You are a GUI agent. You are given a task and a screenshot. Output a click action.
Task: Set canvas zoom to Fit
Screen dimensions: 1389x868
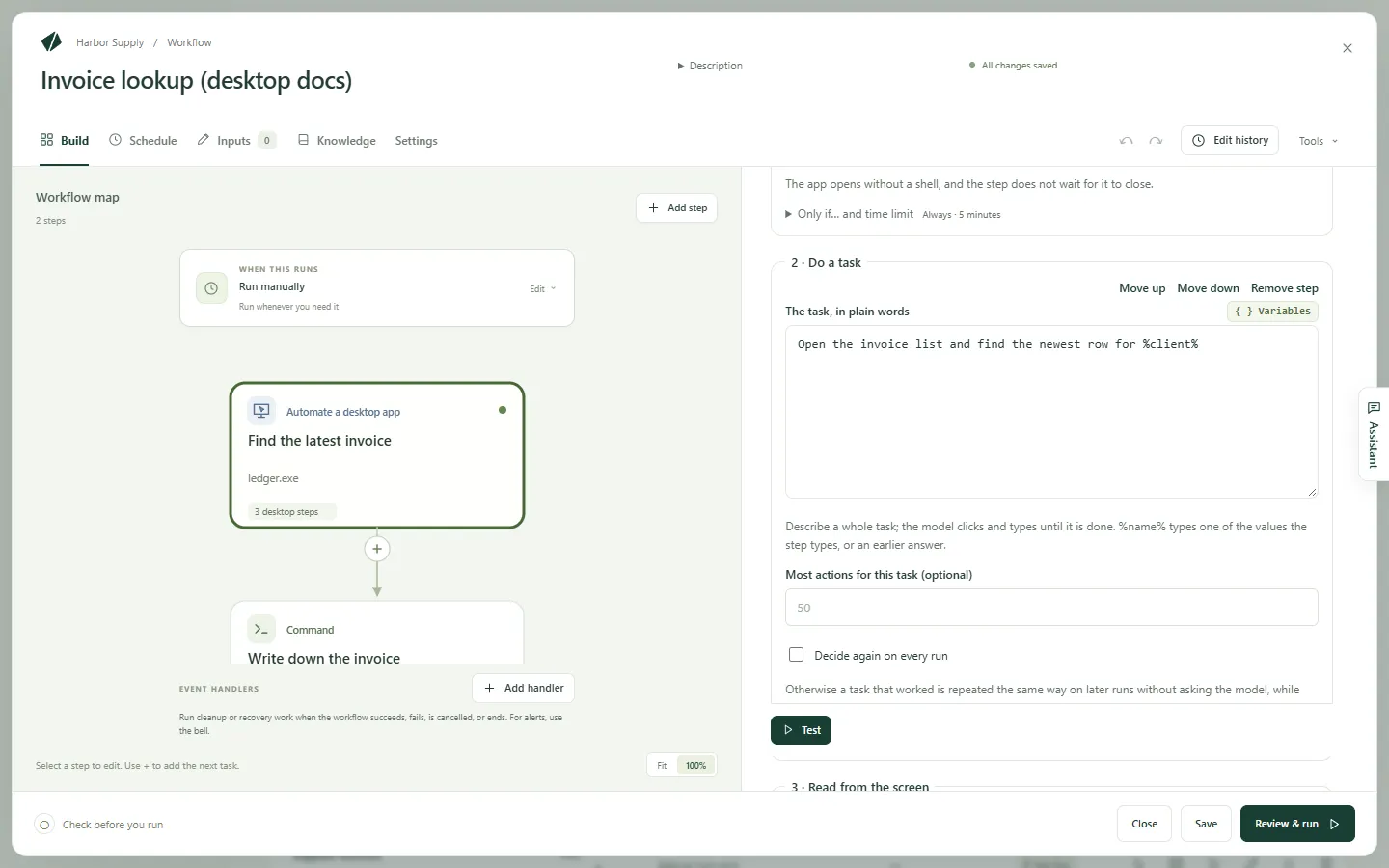[x=662, y=766]
